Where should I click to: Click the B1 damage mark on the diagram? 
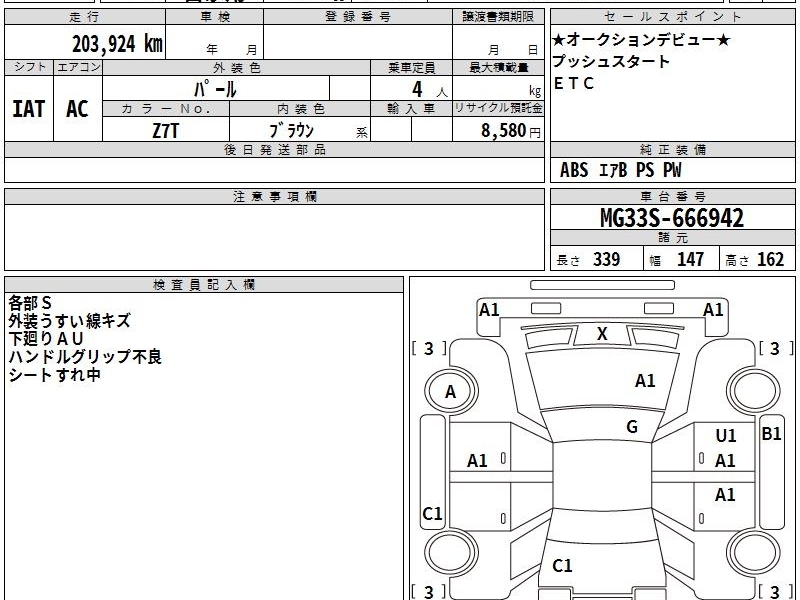pyautogui.click(x=771, y=434)
